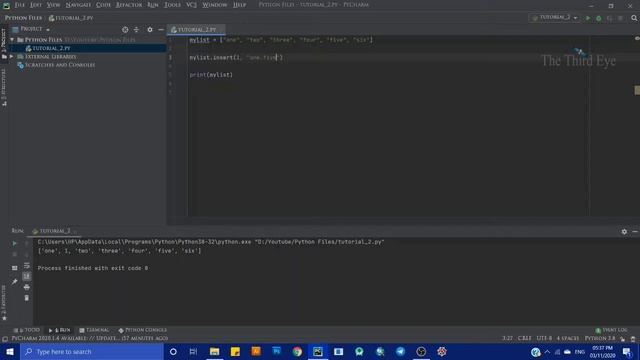Rerun tutorial_2 in Run panel
This screenshot has width=640, height=360.
(x=15, y=243)
